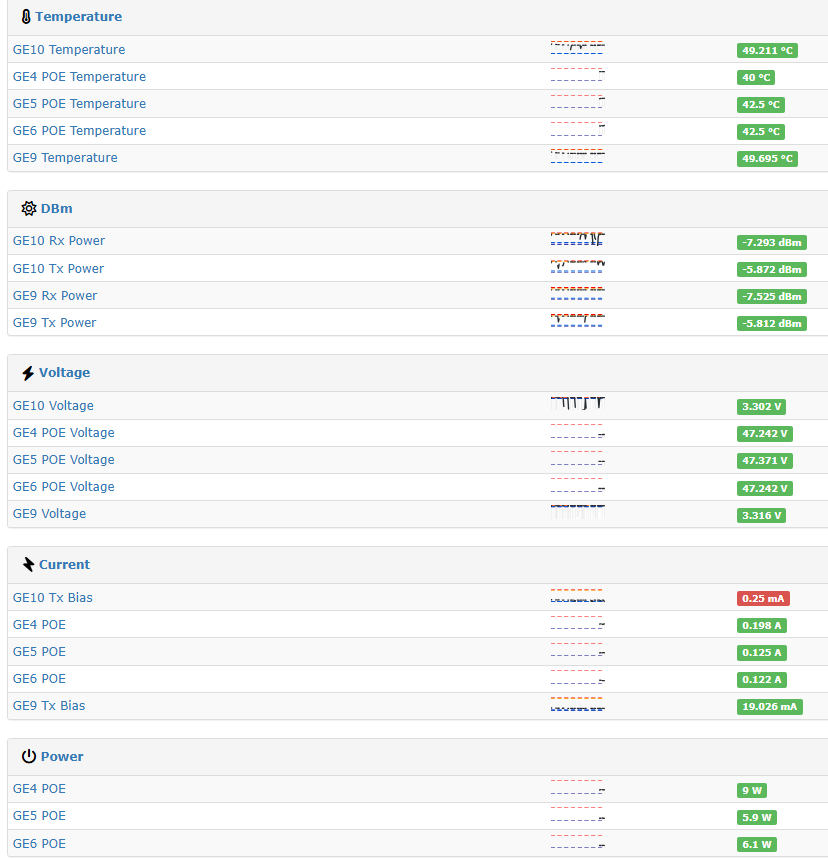The image size is (828, 859).
Task: Click the thermometer icon beside Temperature
Action: [x=26, y=17]
